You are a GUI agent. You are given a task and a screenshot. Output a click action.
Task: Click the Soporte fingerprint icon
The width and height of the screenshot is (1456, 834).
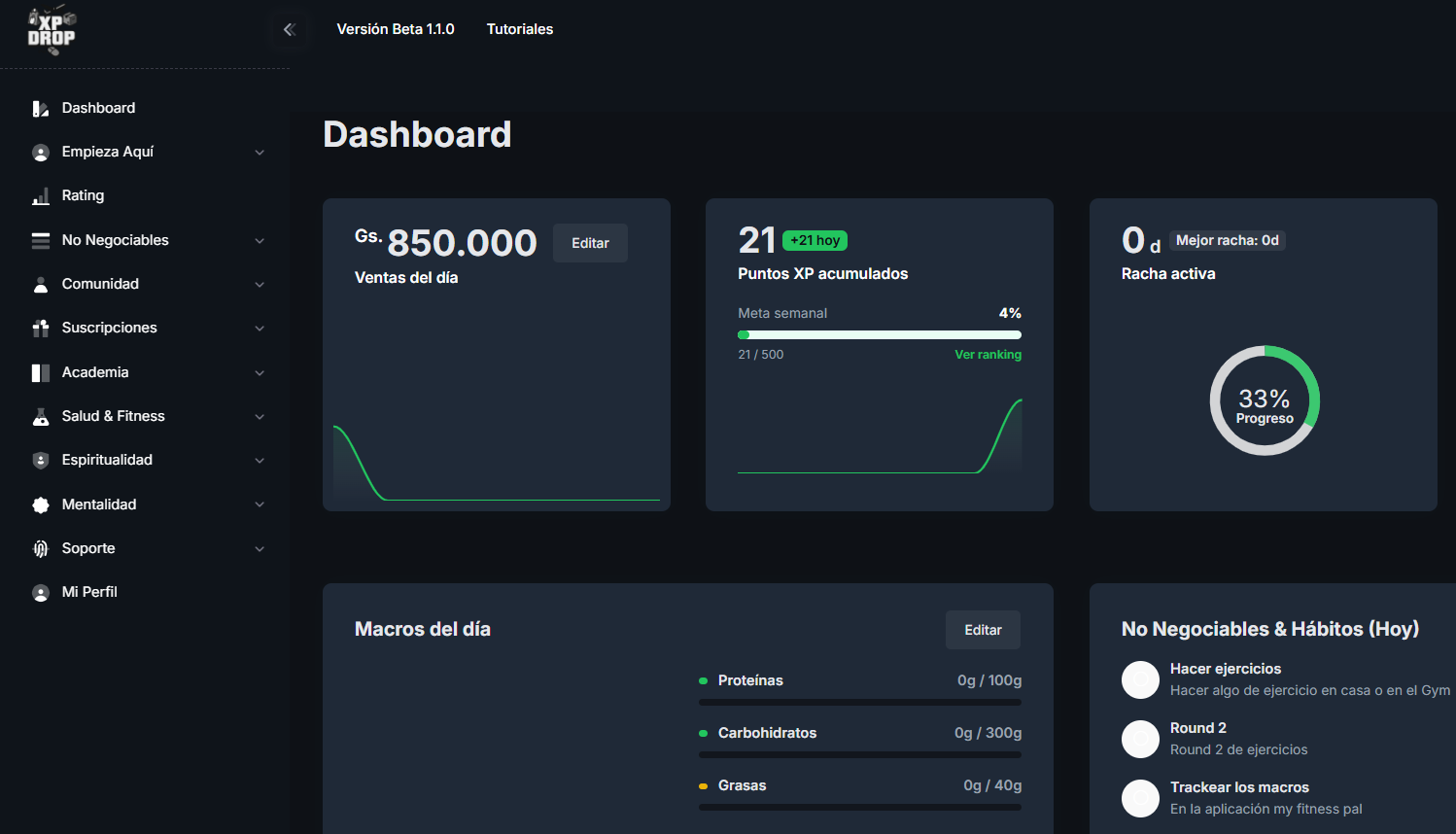41,549
